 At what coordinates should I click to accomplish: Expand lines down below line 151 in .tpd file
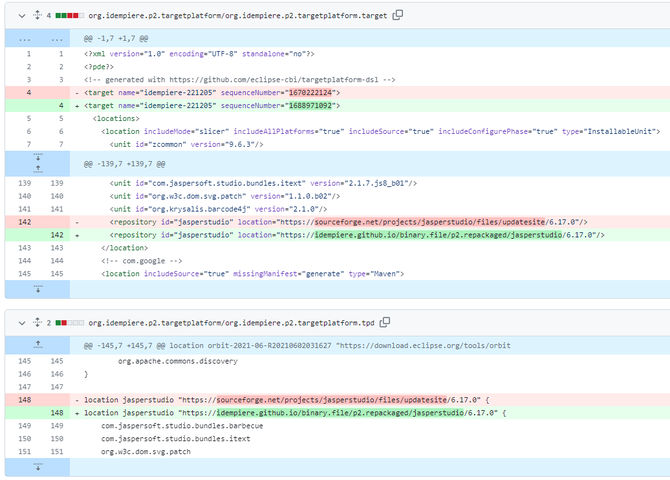click(x=38, y=467)
